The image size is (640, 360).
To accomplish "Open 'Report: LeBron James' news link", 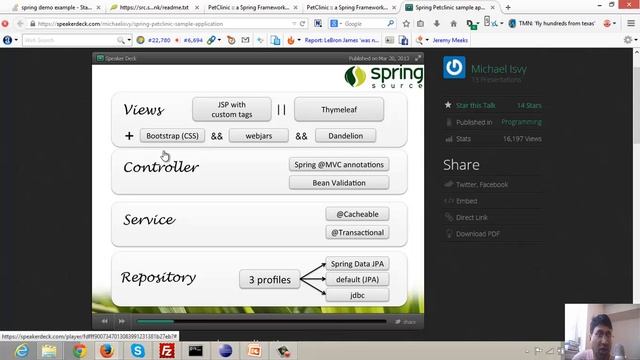I will coord(342,40).
